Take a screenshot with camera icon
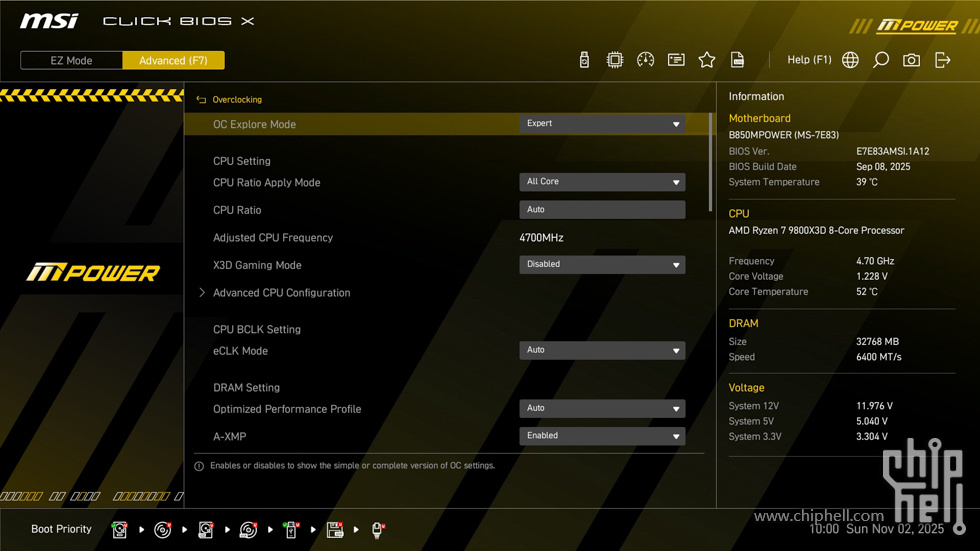 [x=911, y=60]
